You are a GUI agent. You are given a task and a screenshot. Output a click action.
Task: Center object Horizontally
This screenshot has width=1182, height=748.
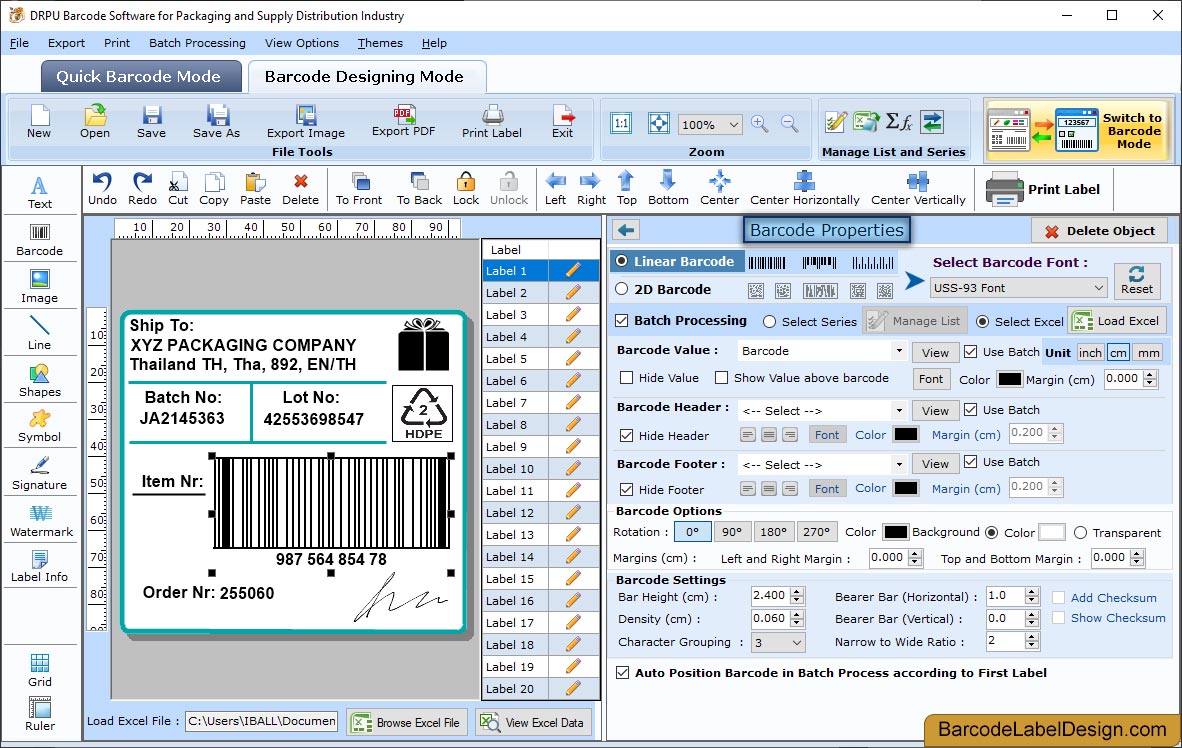804,189
